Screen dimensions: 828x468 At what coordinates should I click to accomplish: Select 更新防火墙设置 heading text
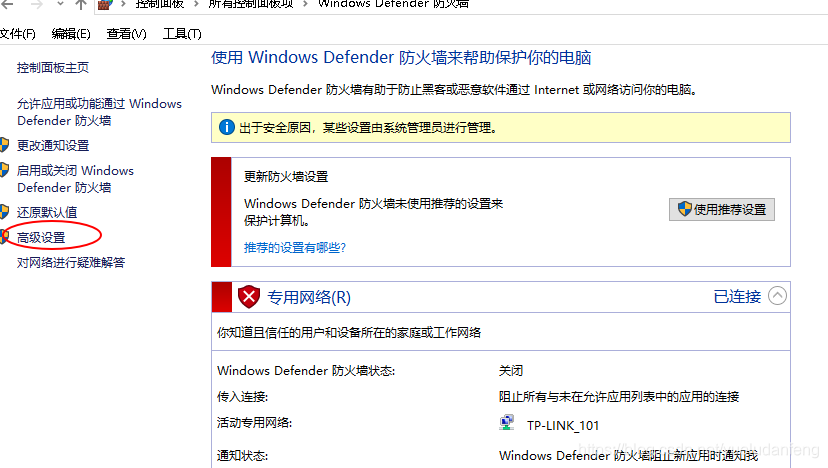click(x=286, y=177)
